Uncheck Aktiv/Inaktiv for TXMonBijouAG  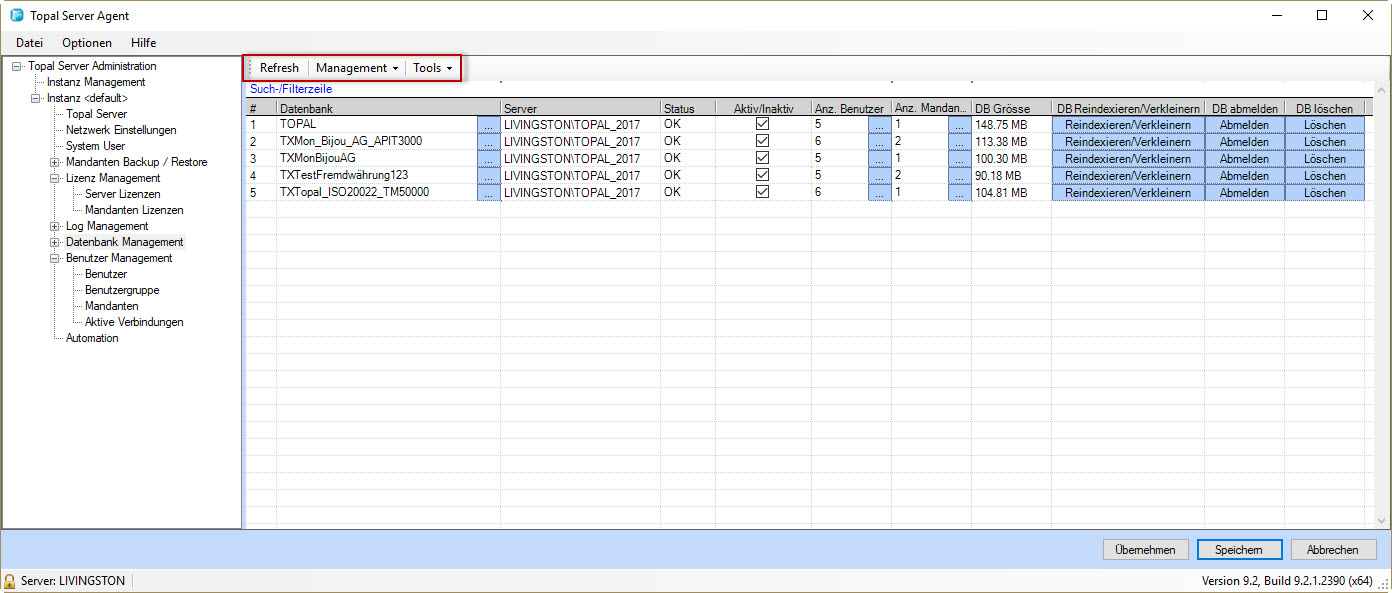click(763, 158)
